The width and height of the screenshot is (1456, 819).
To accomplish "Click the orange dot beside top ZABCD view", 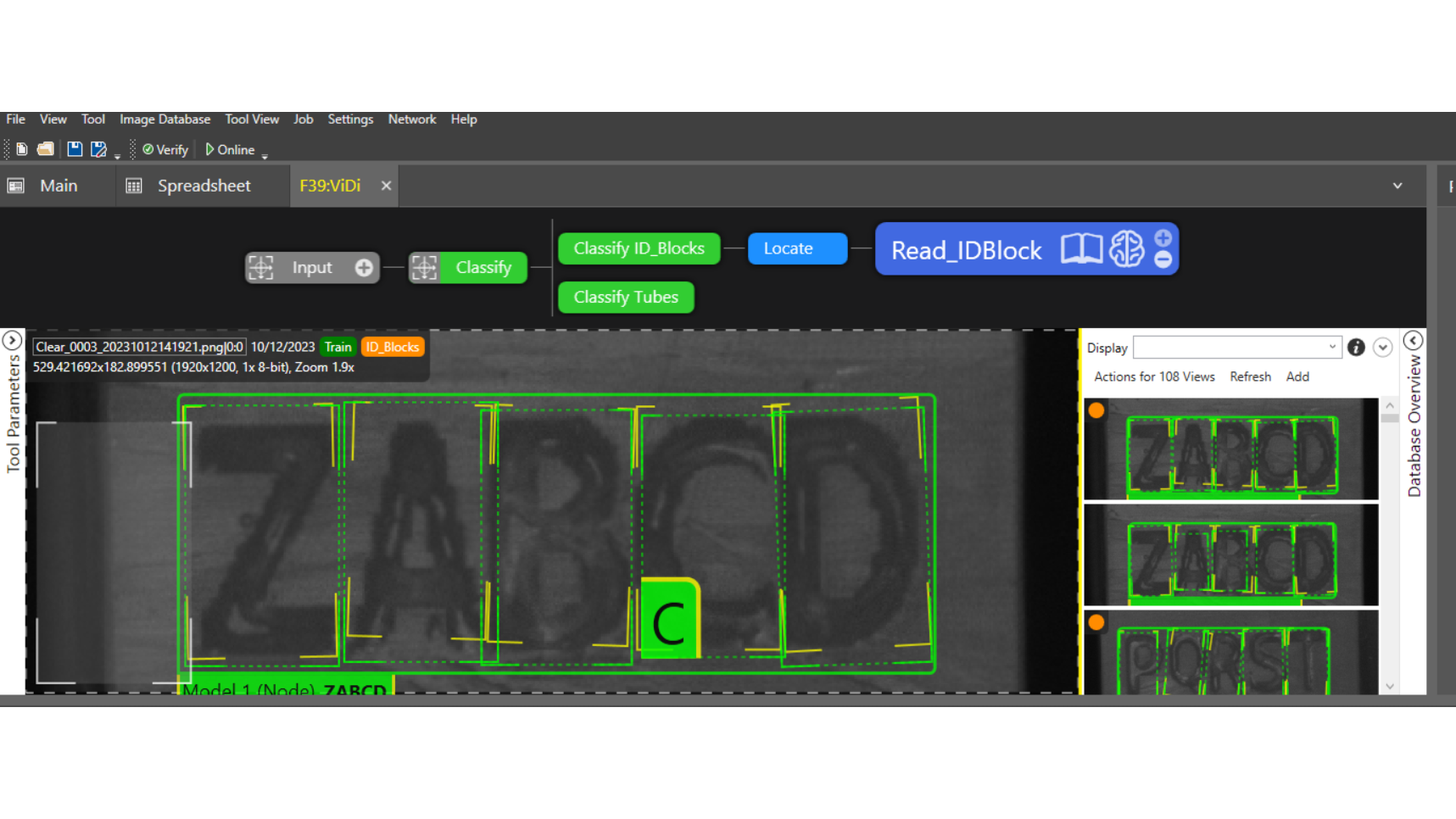I will [1096, 409].
